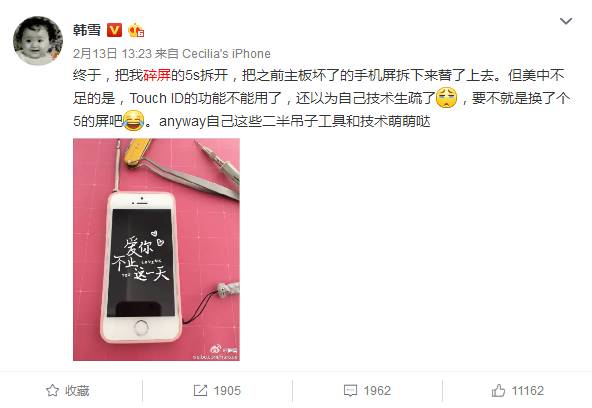The image size is (592, 408).
Task: Click the baby photo profile avatar
Action: point(38,41)
